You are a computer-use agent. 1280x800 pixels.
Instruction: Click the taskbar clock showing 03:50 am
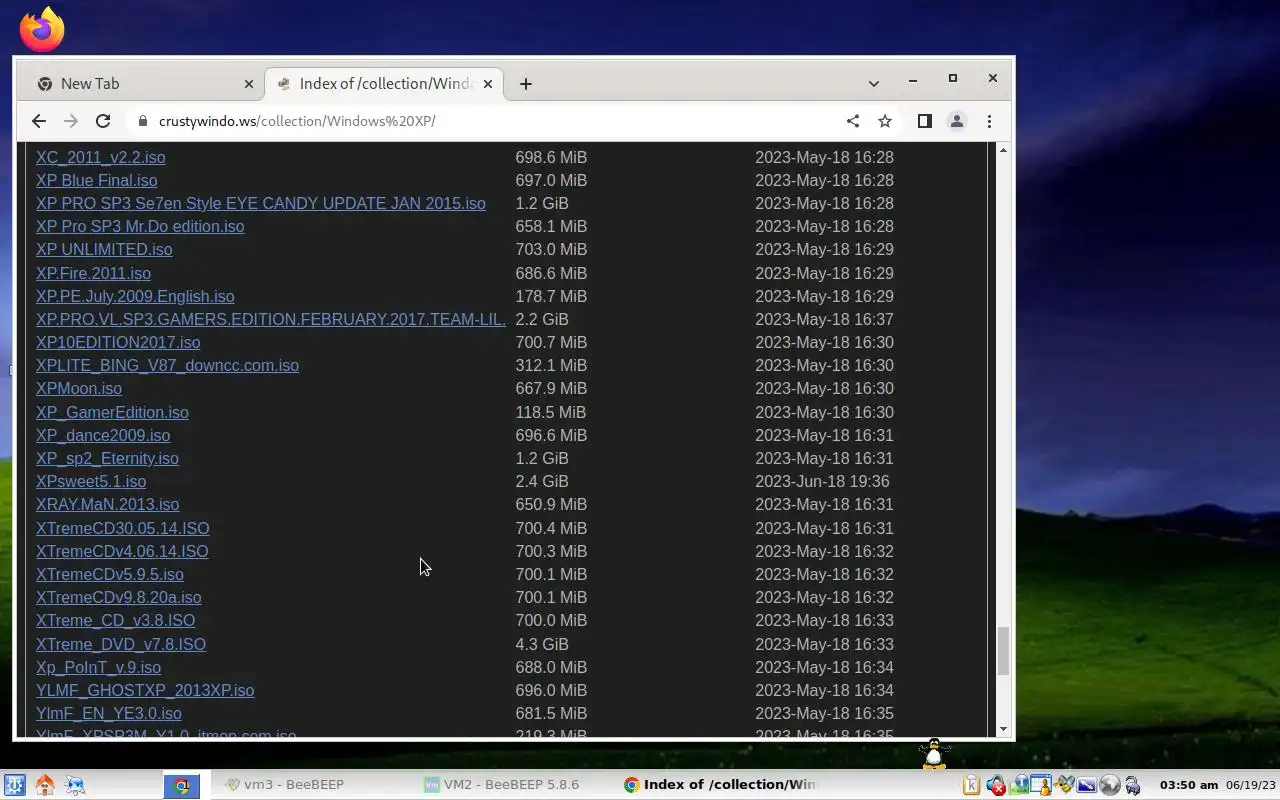coord(1189,785)
